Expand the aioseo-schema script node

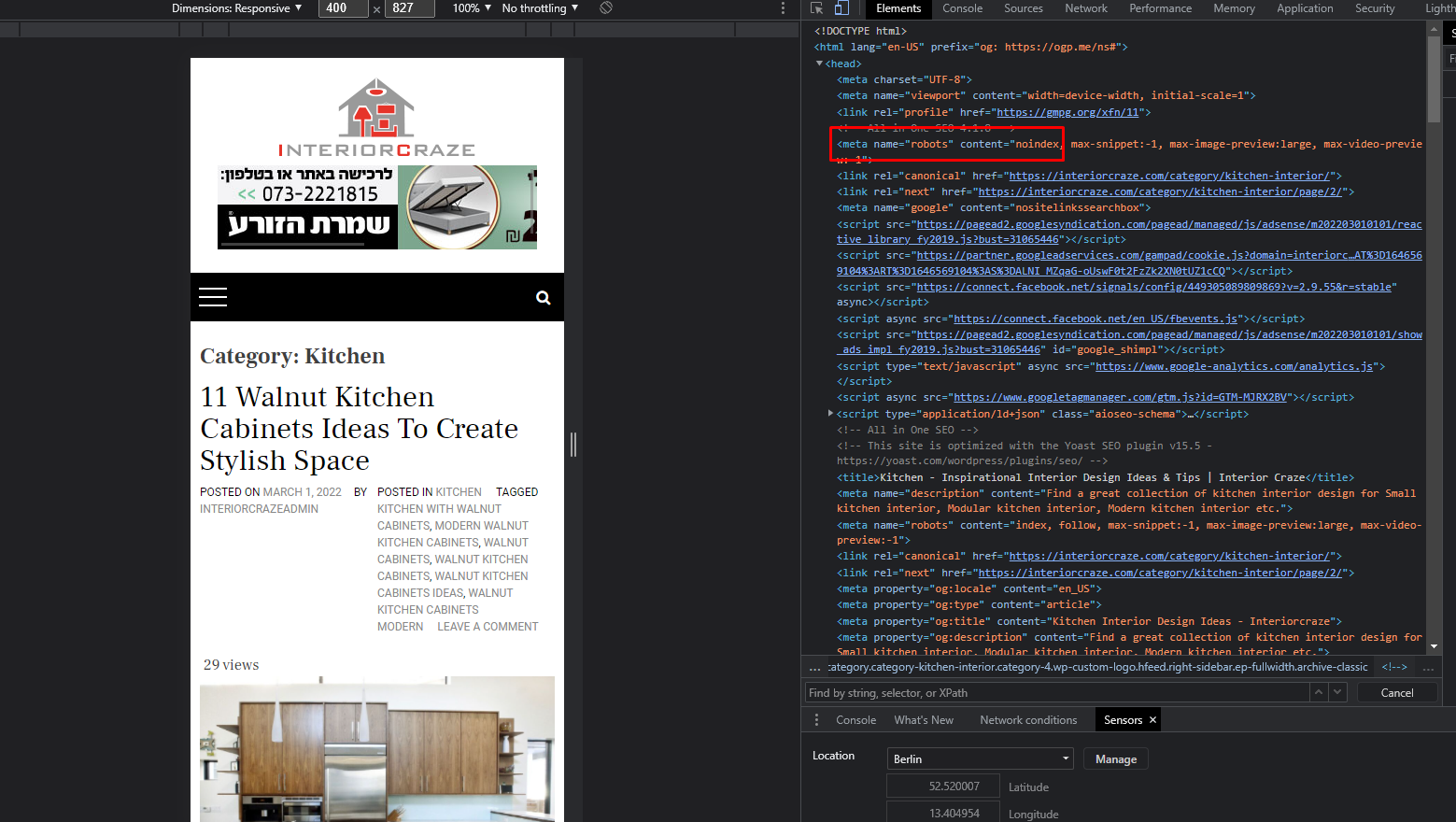[x=830, y=413]
